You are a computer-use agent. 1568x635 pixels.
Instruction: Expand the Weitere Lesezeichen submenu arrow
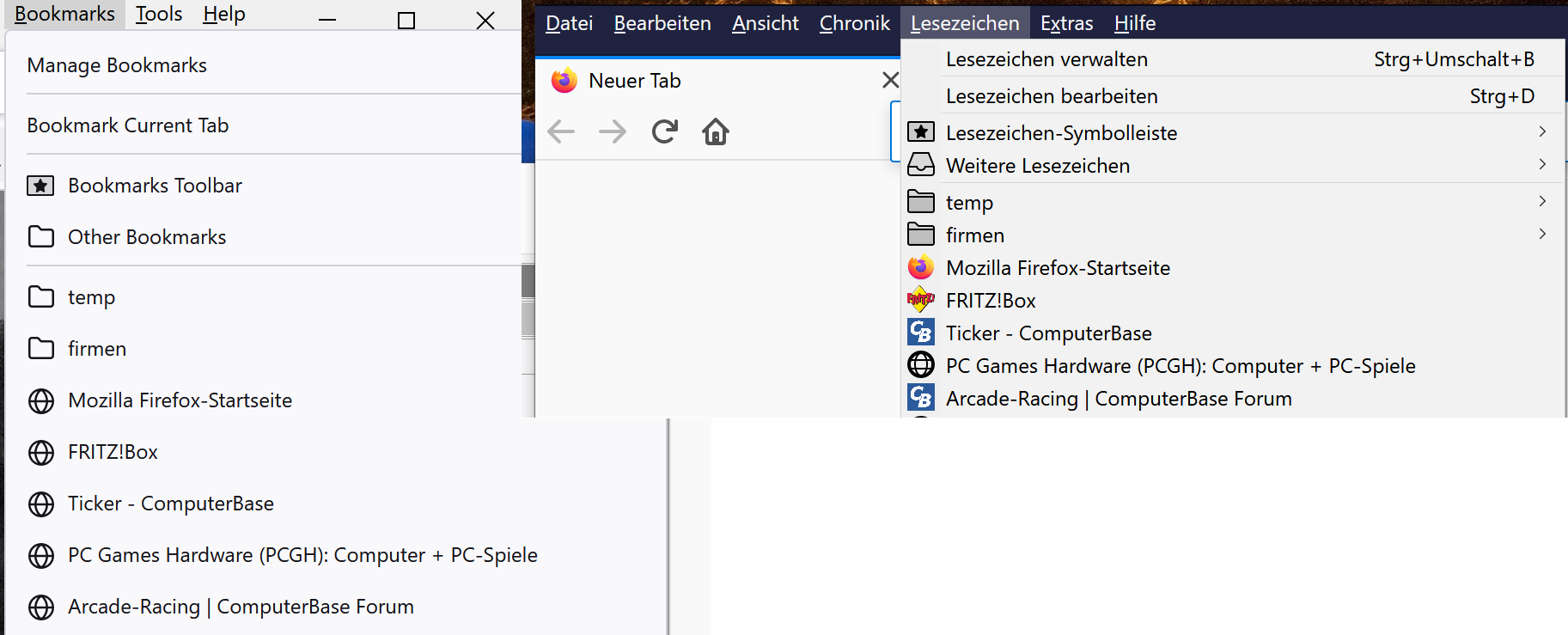[x=1543, y=164]
